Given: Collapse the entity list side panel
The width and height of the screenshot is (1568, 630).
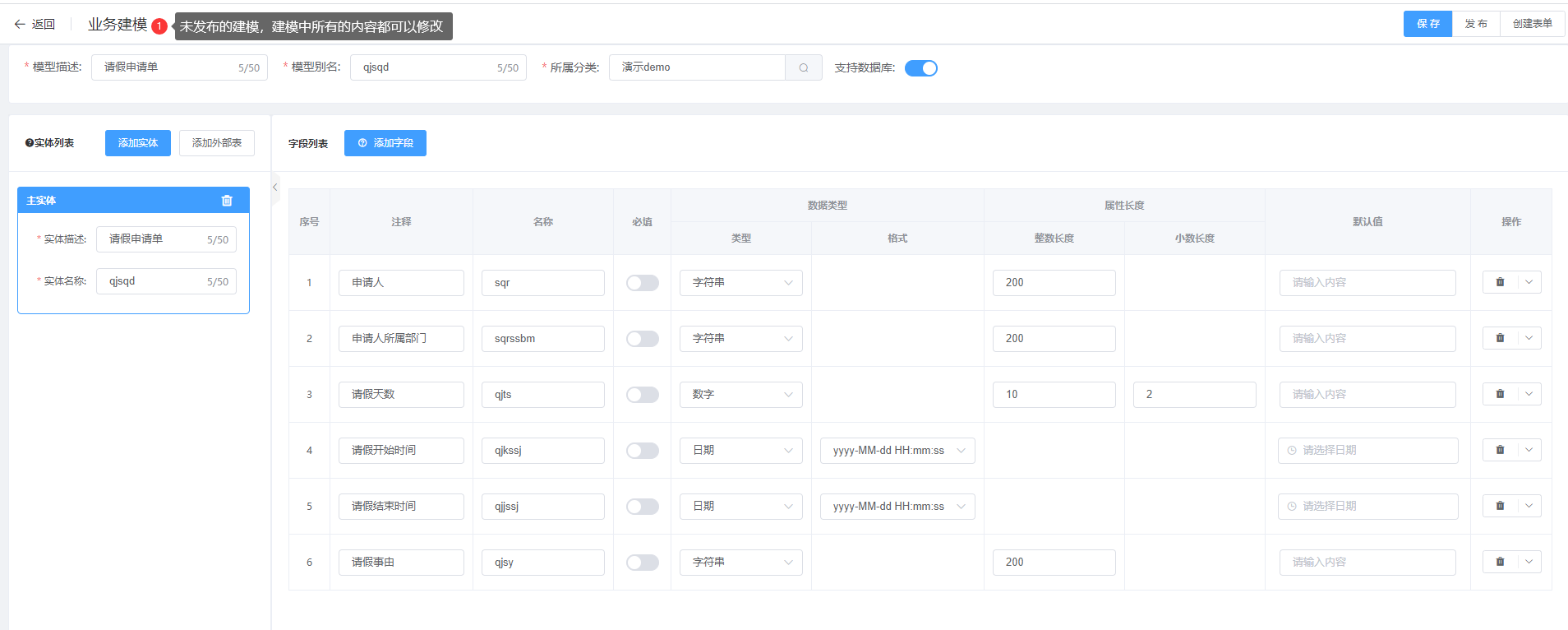Looking at the screenshot, I should 275,188.
